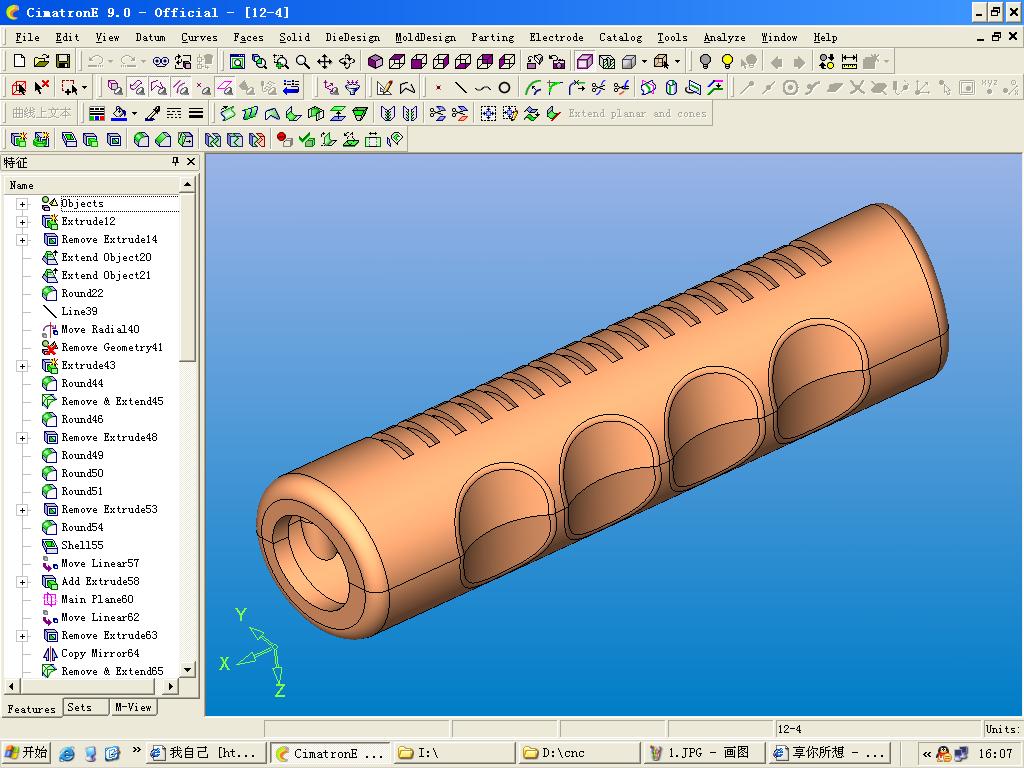Screen dimensions: 1024x768
Task: Click the eyedropper pick attributes icon
Action: pyautogui.click(x=152, y=114)
